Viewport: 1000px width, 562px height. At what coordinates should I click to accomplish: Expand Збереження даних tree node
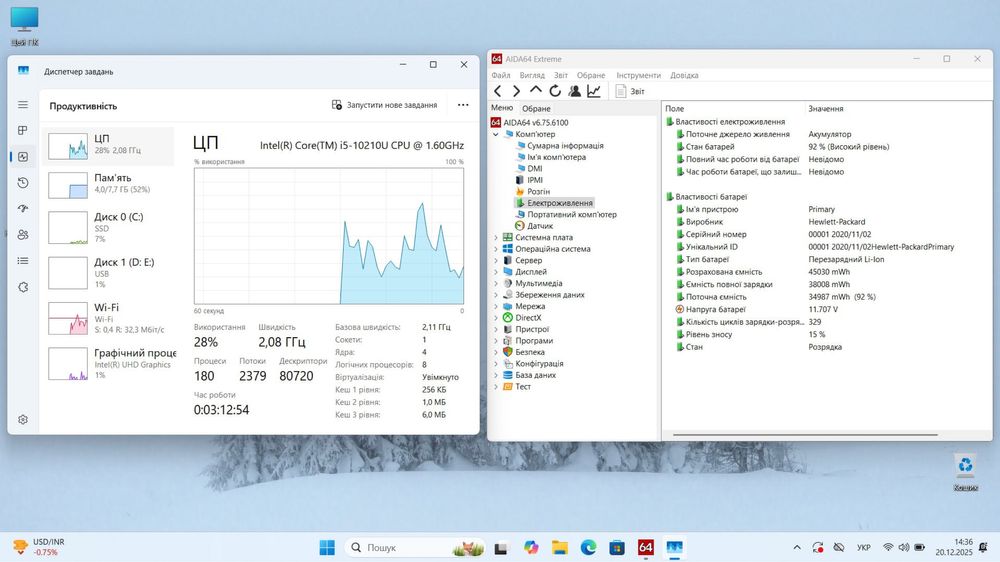point(496,295)
